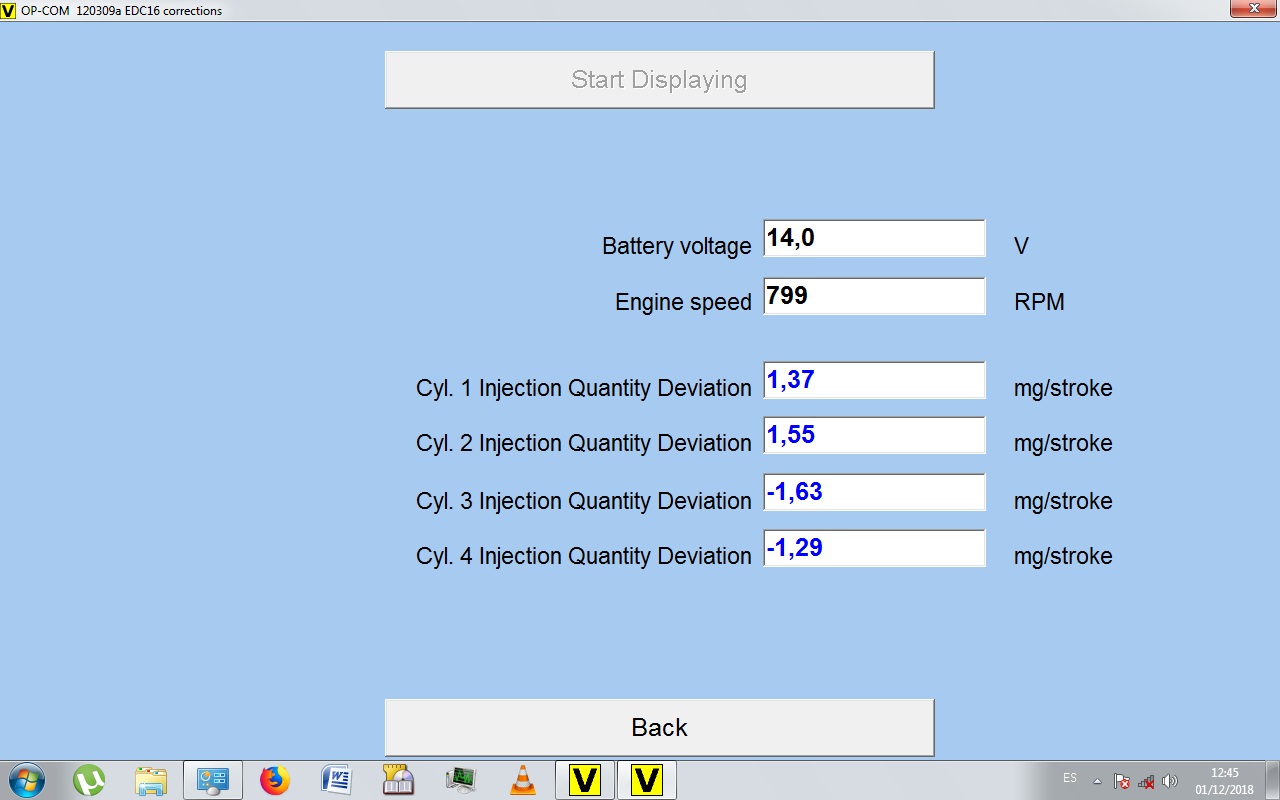
Task: Click the OP-COM icon in title bar
Action: [9, 10]
